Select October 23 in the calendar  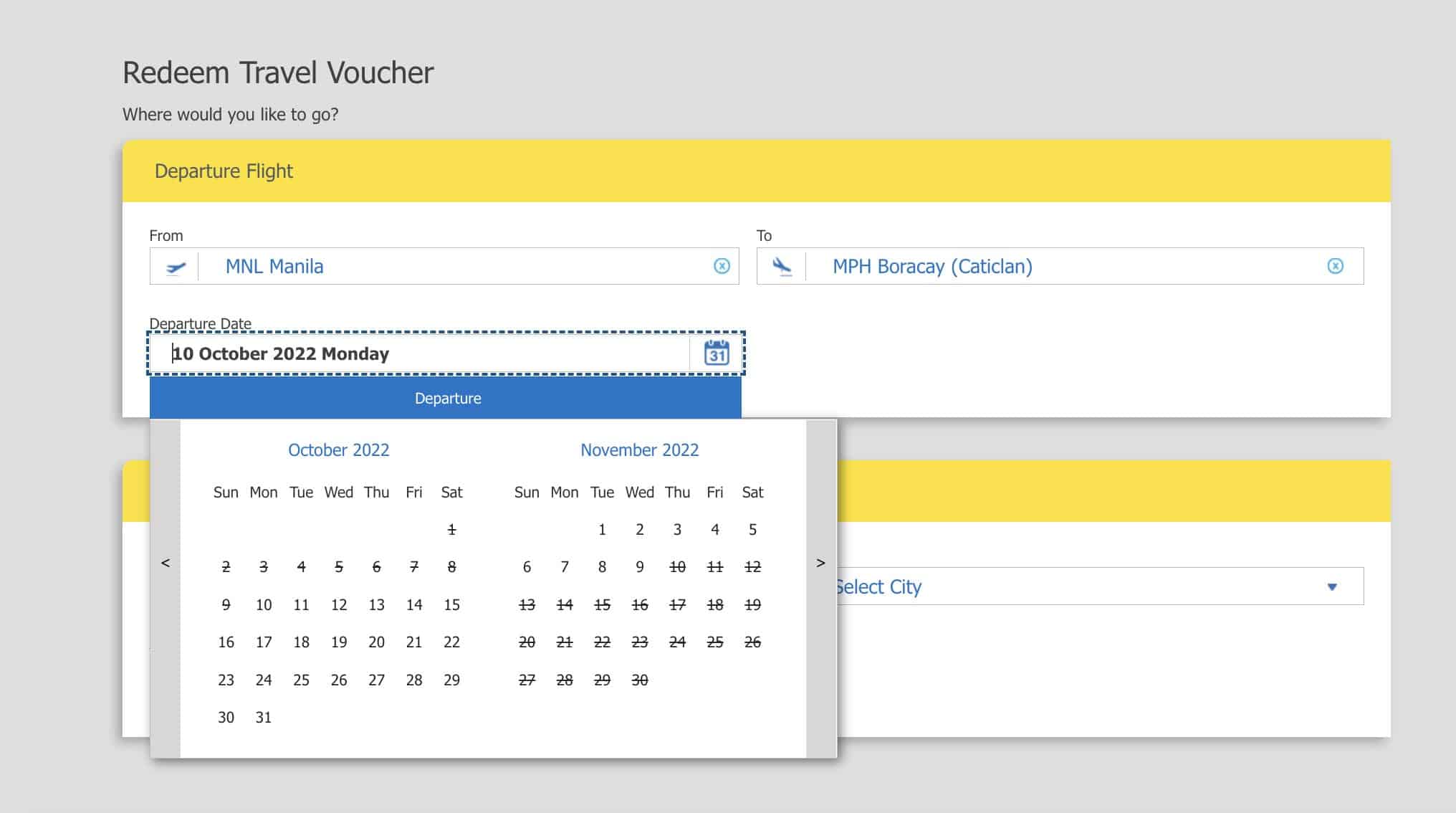(x=226, y=680)
